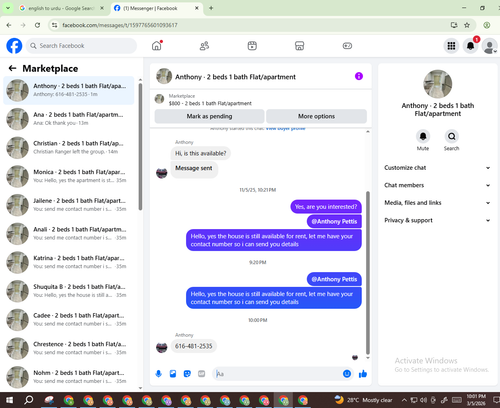500x408 pixels.
Task: Attach a photo with the image icon
Action: pos(173,374)
